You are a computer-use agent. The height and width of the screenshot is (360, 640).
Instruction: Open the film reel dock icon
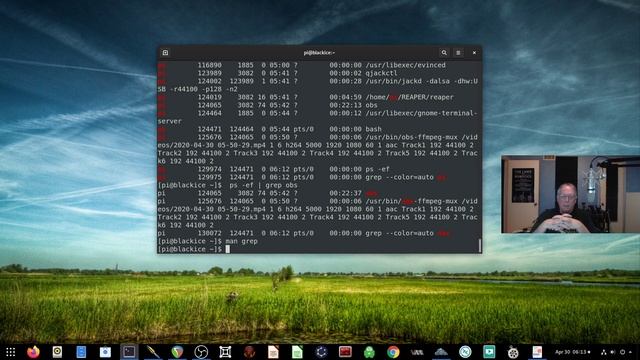point(513,352)
